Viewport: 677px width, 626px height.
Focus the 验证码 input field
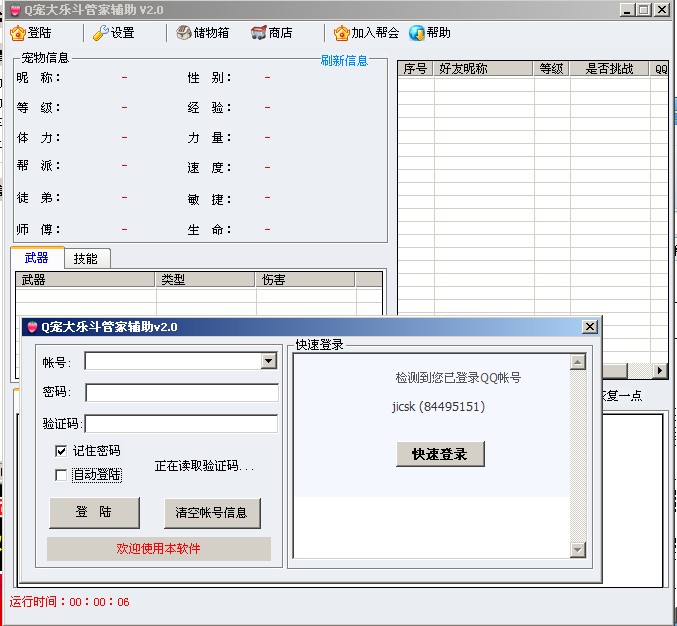pyautogui.click(x=181, y=424)
